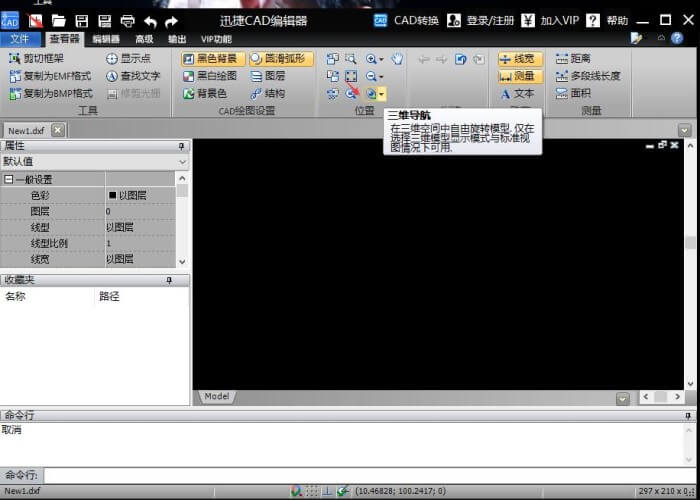The image size is (700, 500).
Task: Toggle the 黑白绘图 black-white drawing option
Action: 210,76
